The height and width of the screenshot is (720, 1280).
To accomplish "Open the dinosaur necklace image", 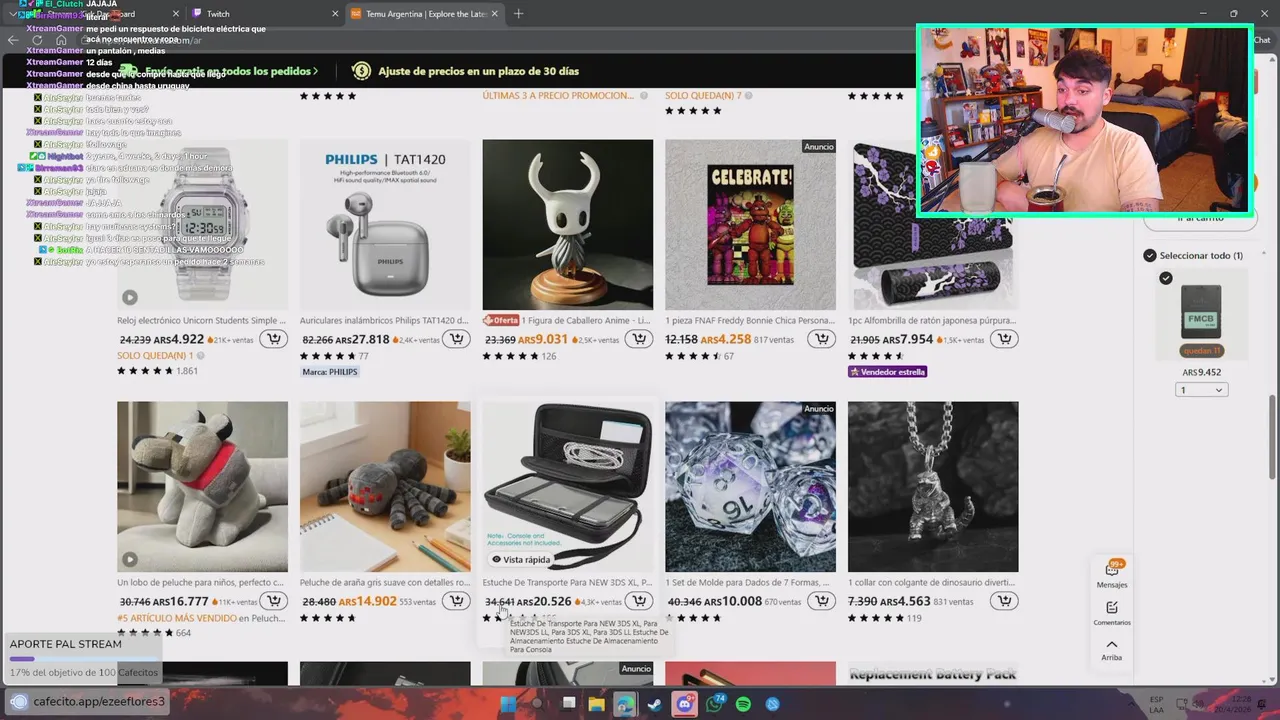I will (933, 487).
